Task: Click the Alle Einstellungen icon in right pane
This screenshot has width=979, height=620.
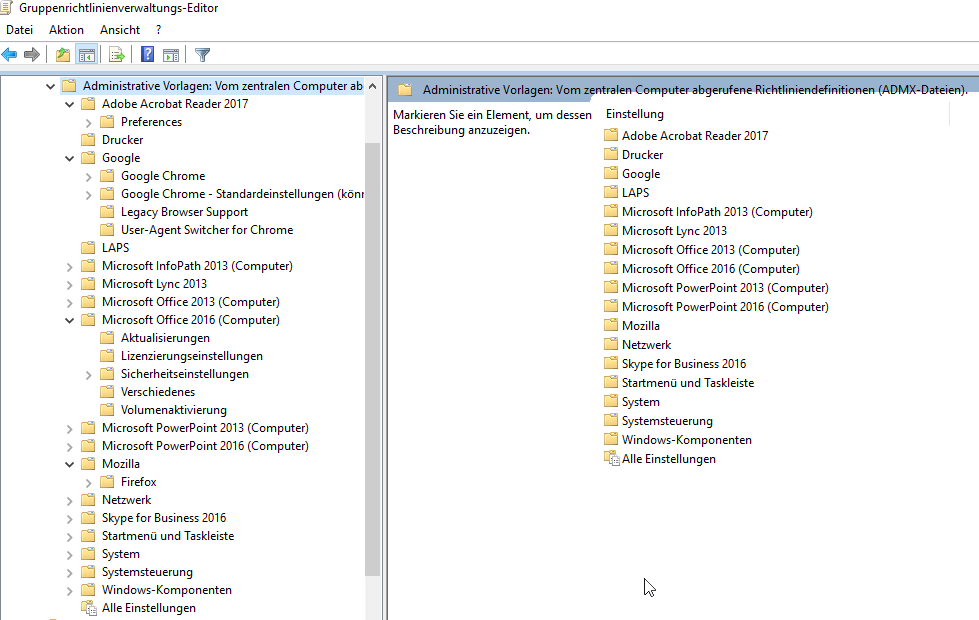Action: click(612, 458)
